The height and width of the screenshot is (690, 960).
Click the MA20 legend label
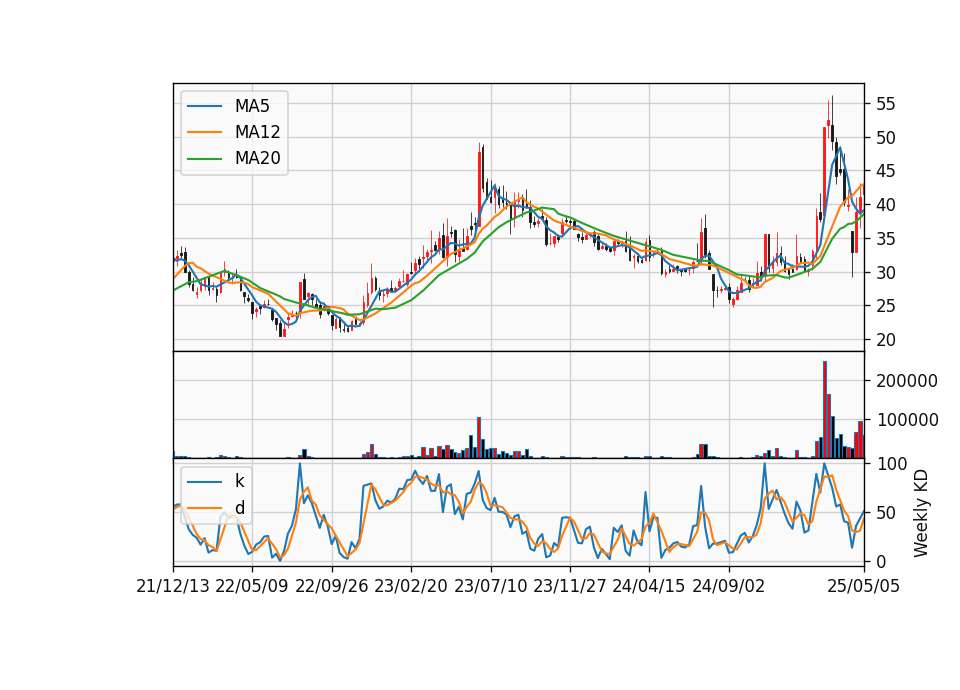coord(257,159)
